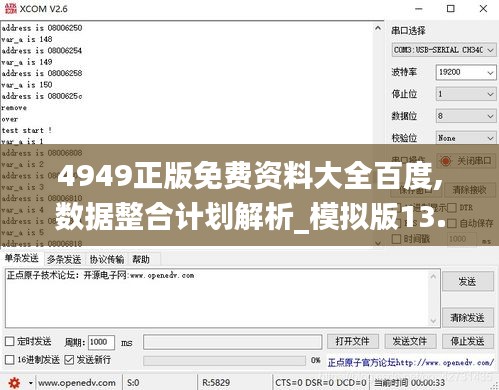
Task: Switch to the 多条发送 tab
Action: tap(64, 259)
